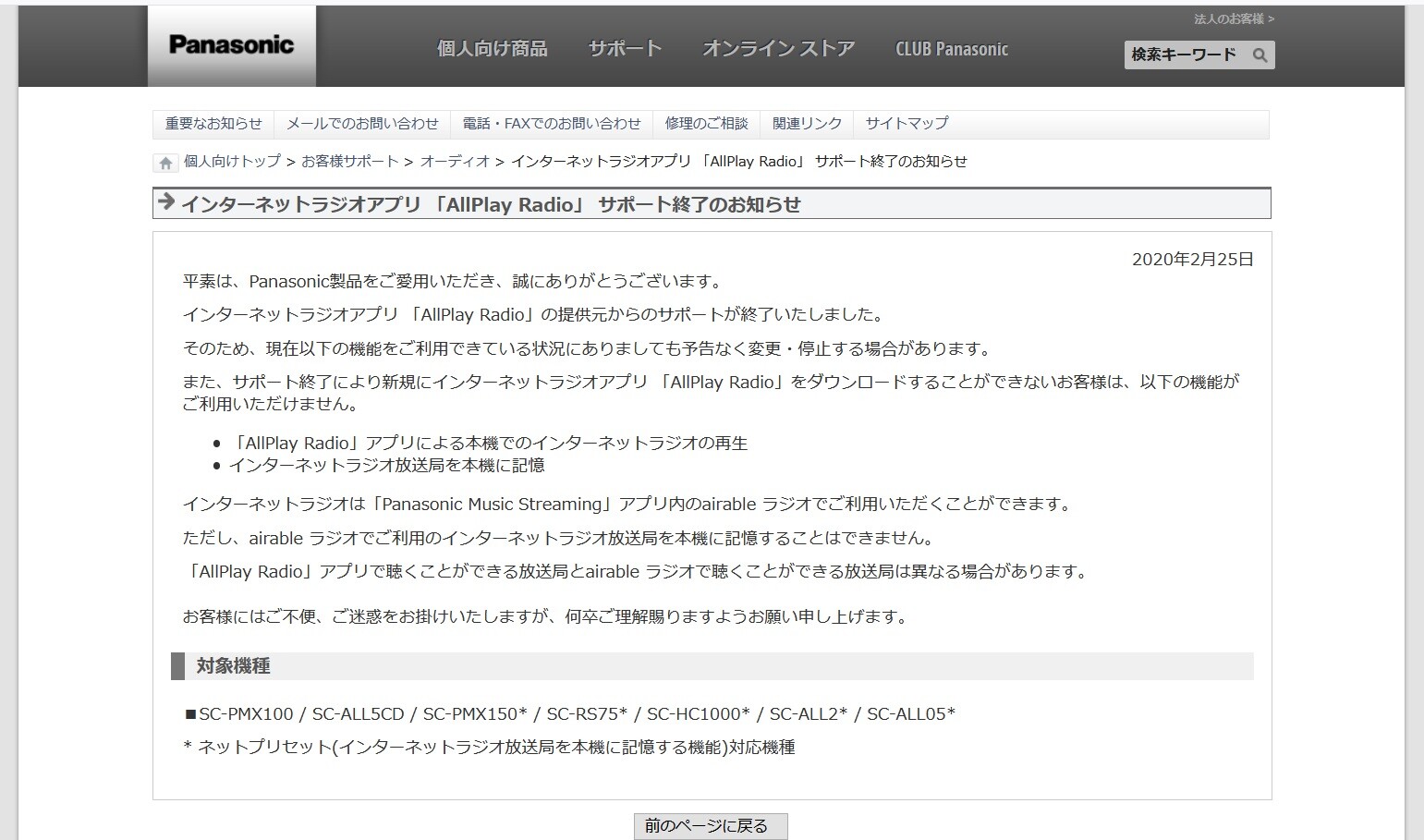
Task: Open オンラインストア menu
Action: click(x=778, y=49)
